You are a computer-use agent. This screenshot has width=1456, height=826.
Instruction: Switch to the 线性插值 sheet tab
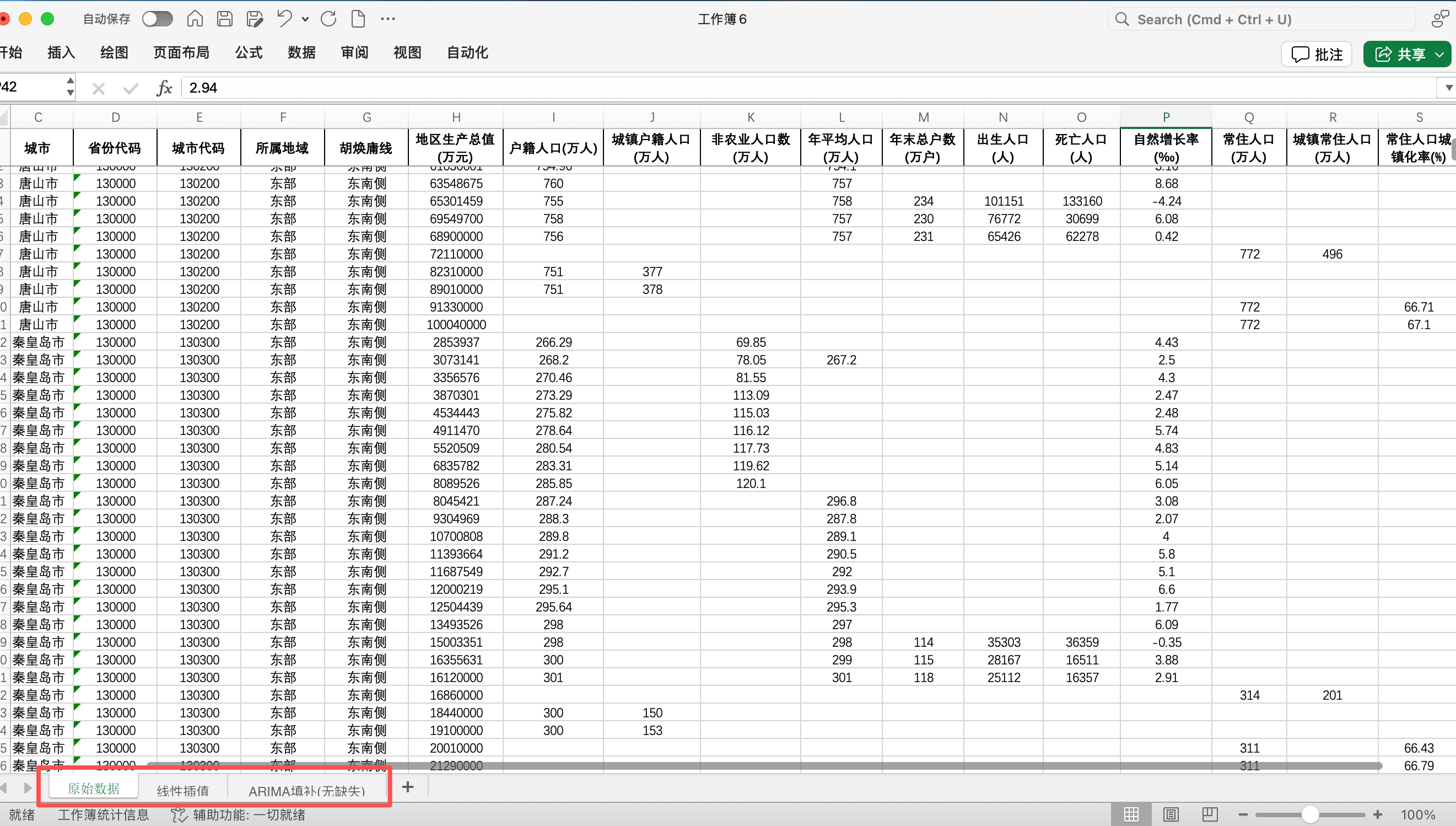tap(182, 790)
